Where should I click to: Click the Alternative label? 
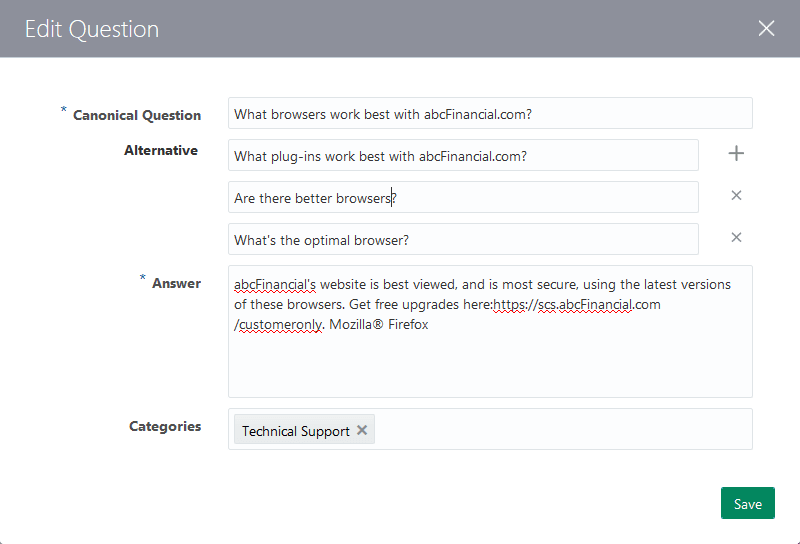point(161,151)
